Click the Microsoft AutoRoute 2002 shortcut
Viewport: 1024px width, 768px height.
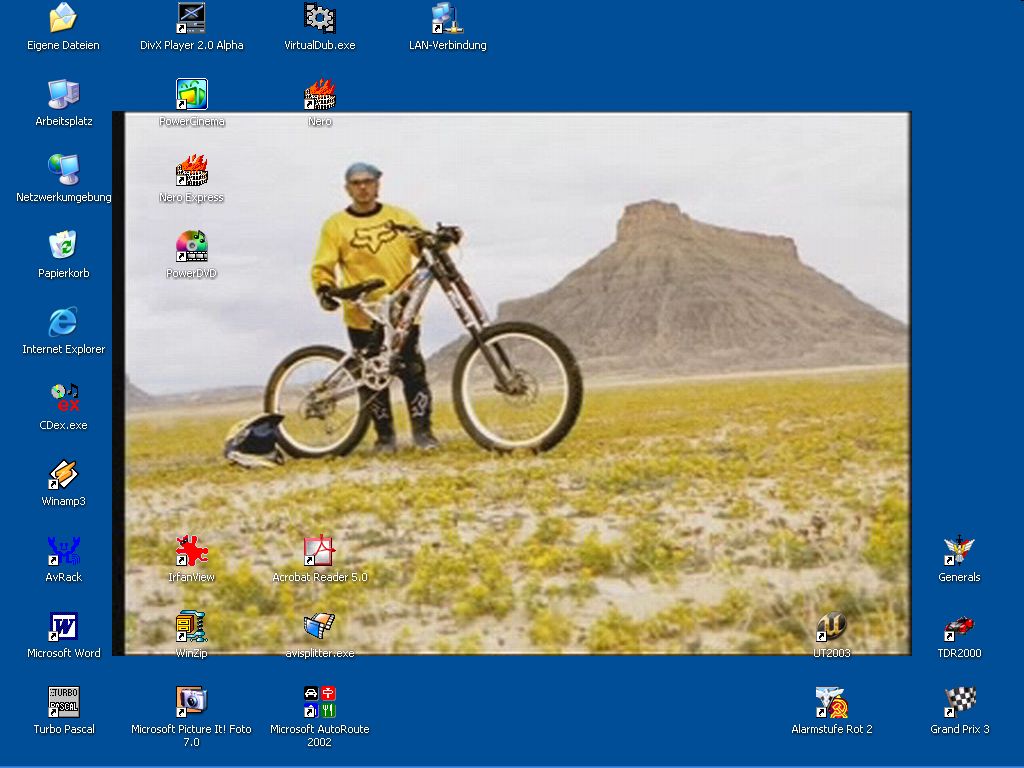tap(319, 702)
